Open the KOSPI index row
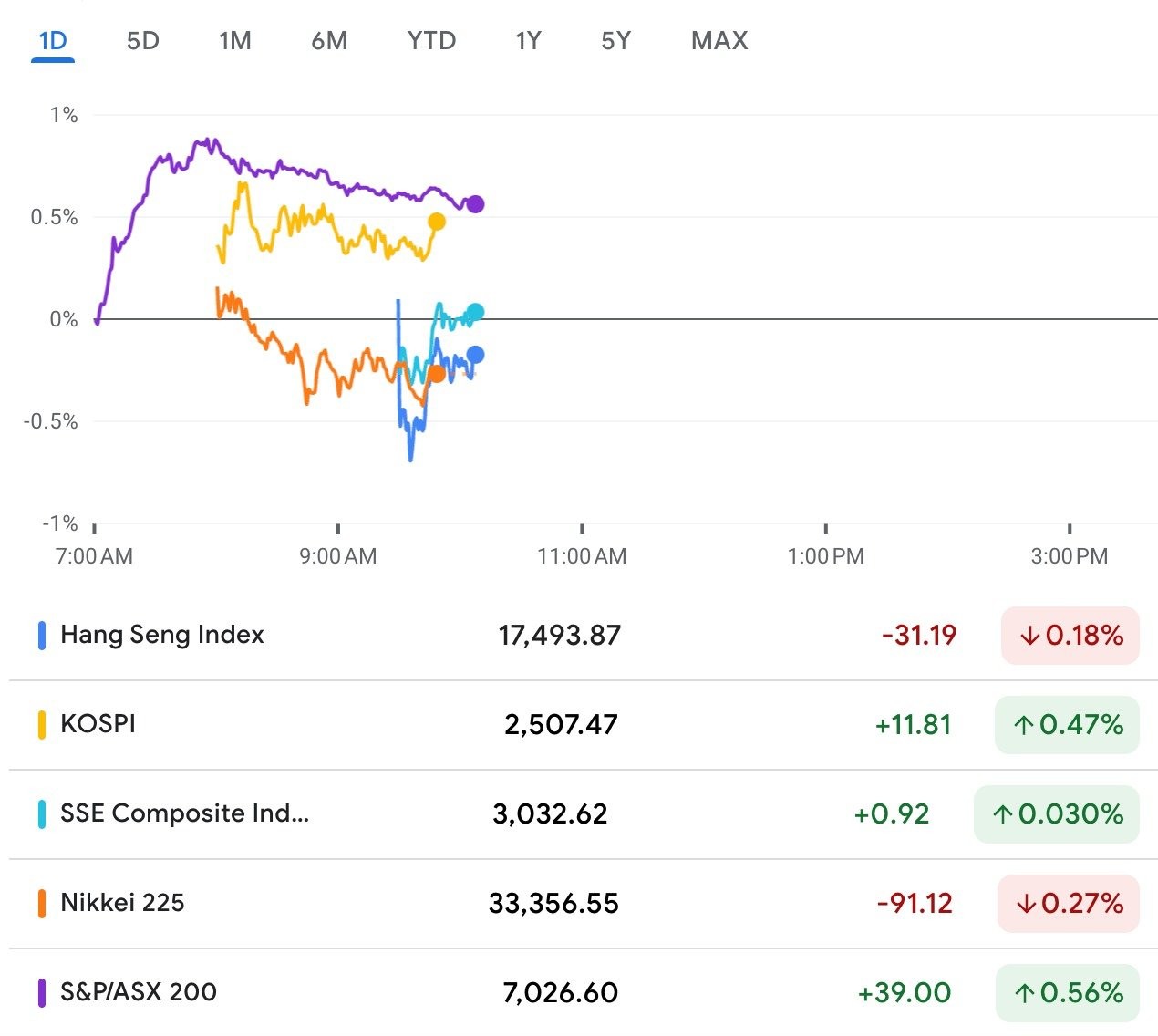The width and height of the screenshot is (1158, 1036). [584, 724]
